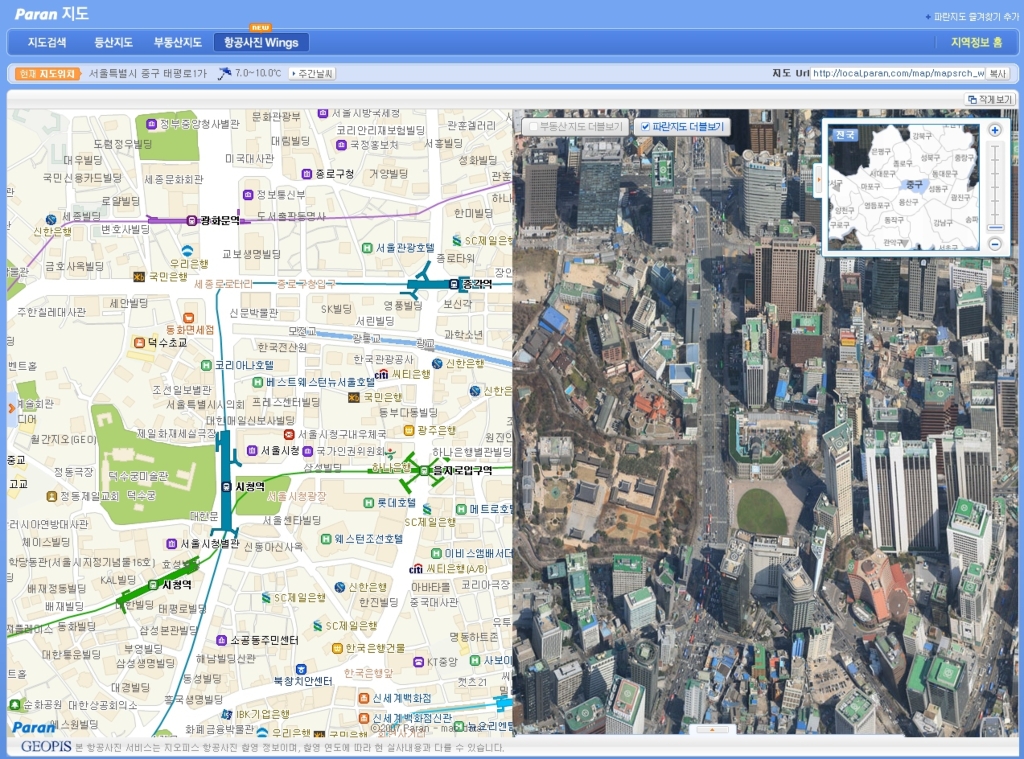
Task: Click the 한국은행건물 icon
Action: [337, 648]
